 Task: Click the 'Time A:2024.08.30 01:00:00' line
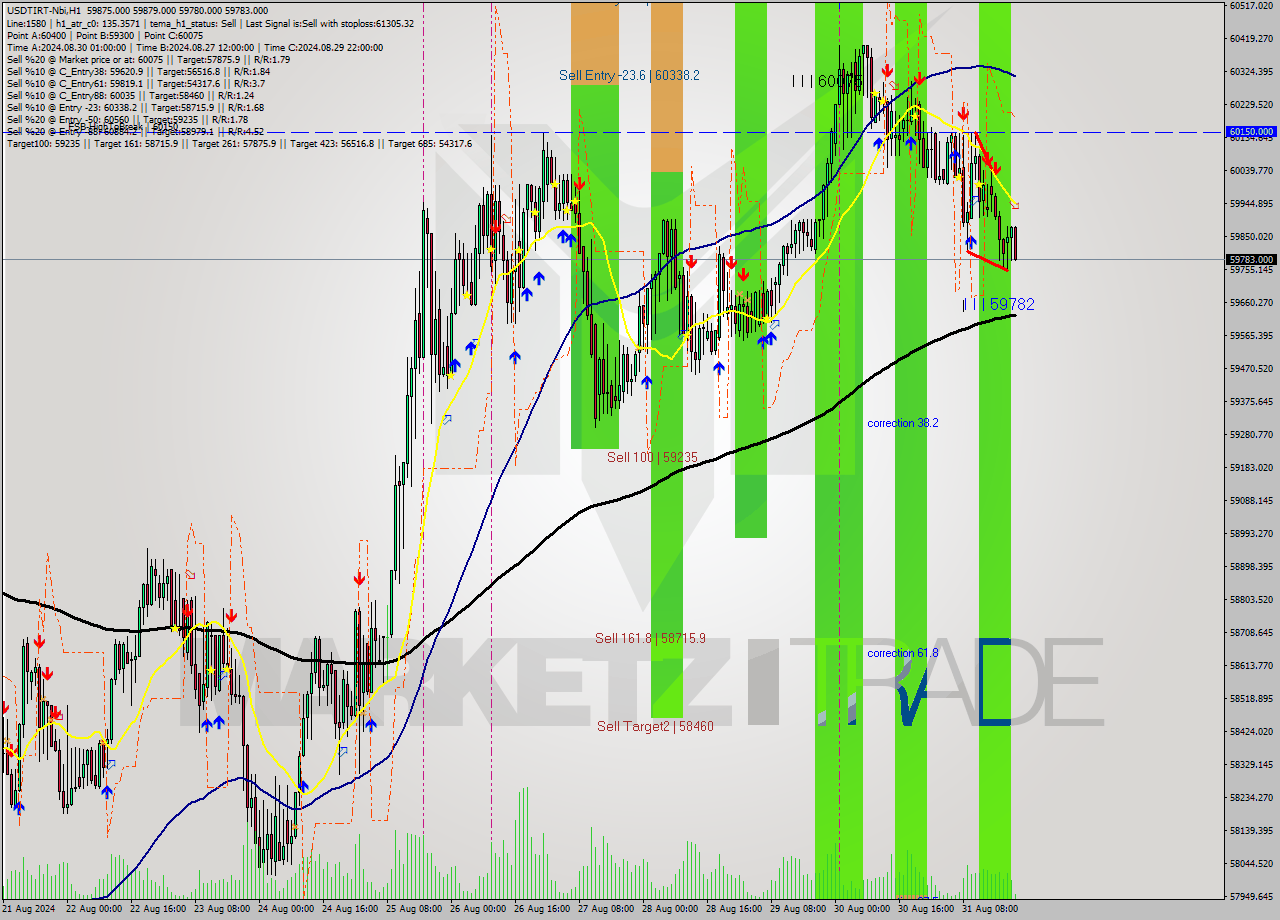194,47
